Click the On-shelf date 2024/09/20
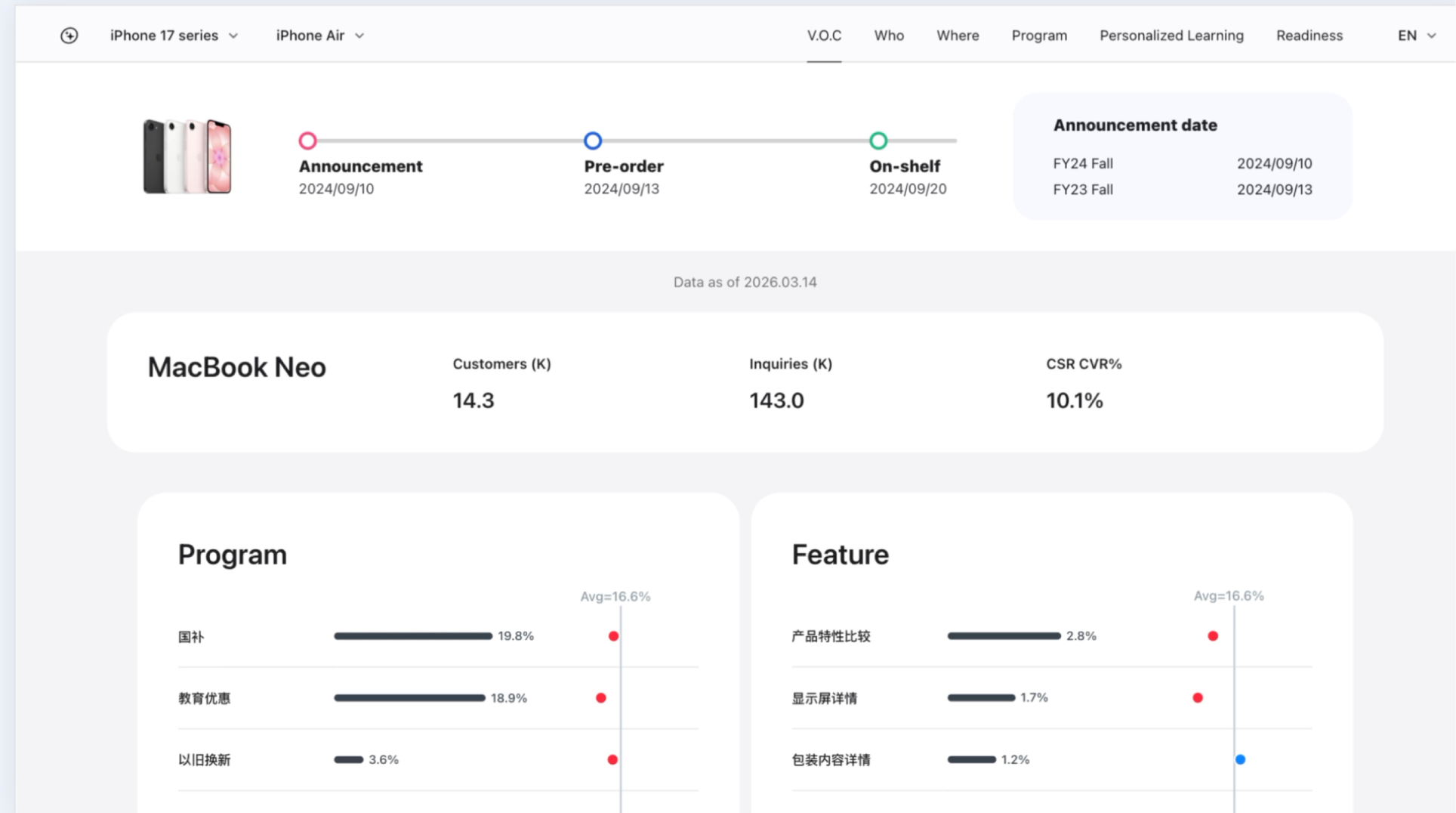Viewport: 1456px width, 813px height. (x=908, y=189)
